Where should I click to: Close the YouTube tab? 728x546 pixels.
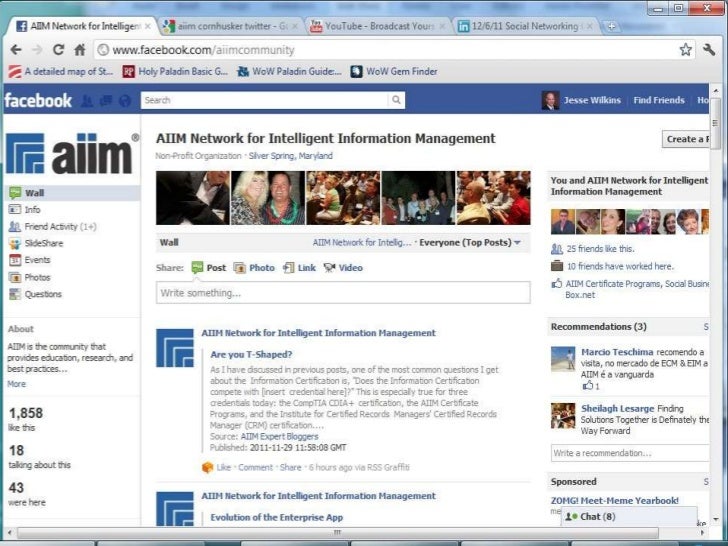tap(442, 26)
